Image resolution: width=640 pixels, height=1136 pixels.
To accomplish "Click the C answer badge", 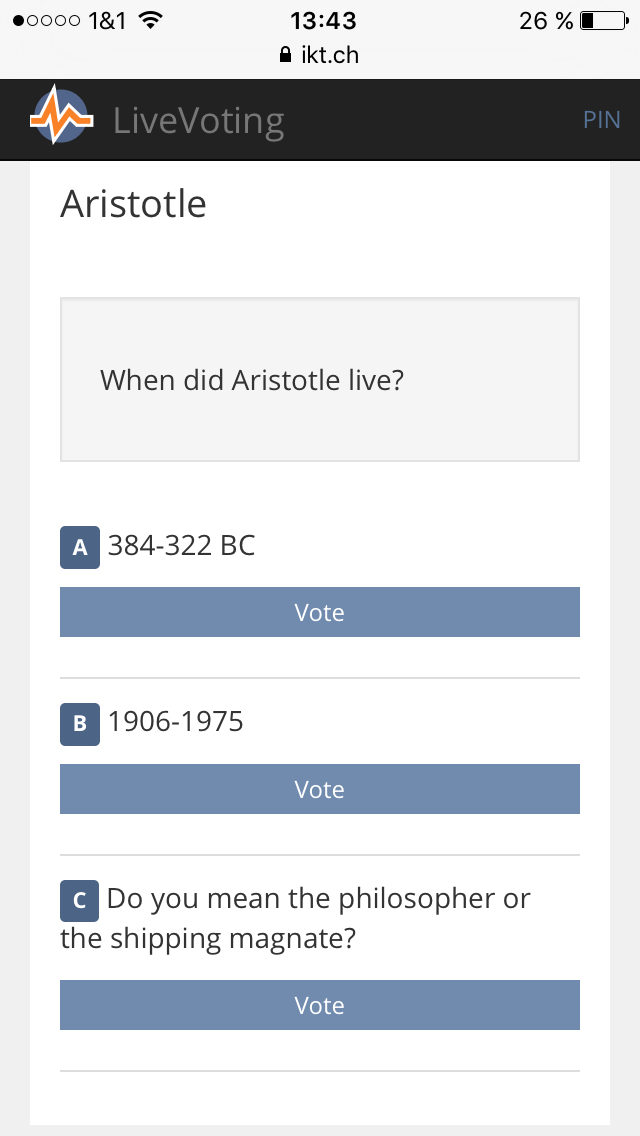I will coord(80,901).
